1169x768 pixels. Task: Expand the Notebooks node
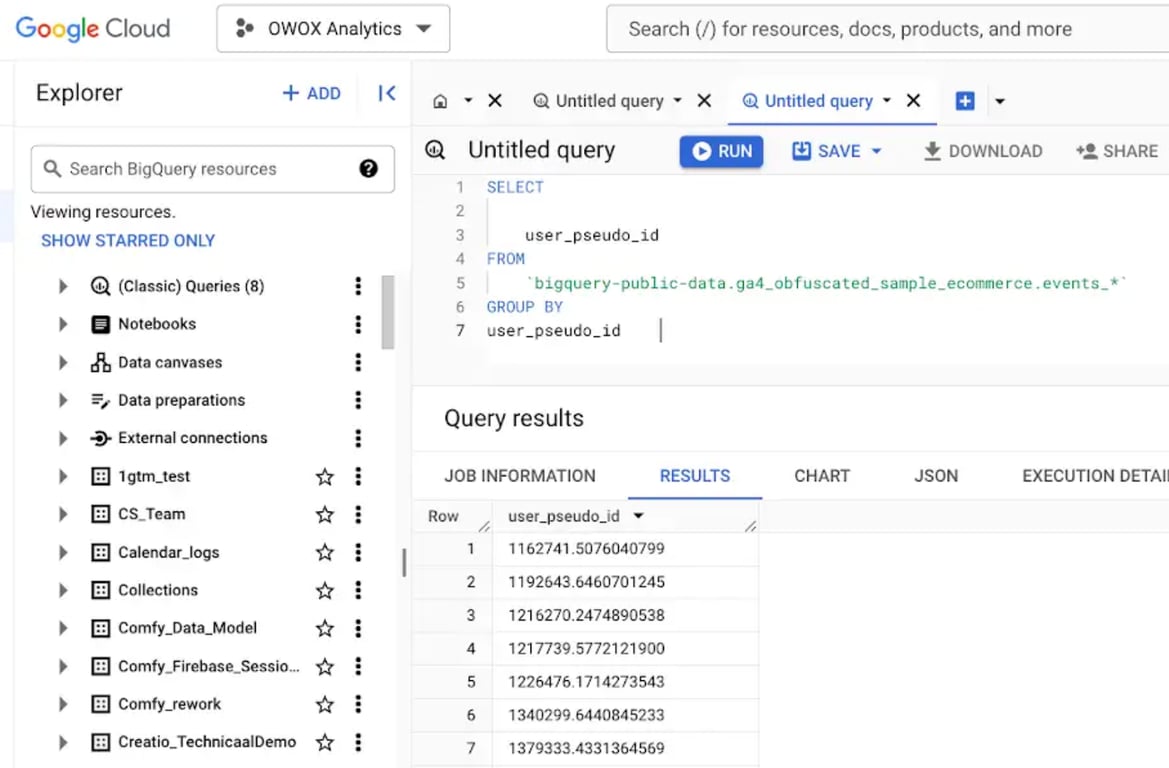[63, 324]
